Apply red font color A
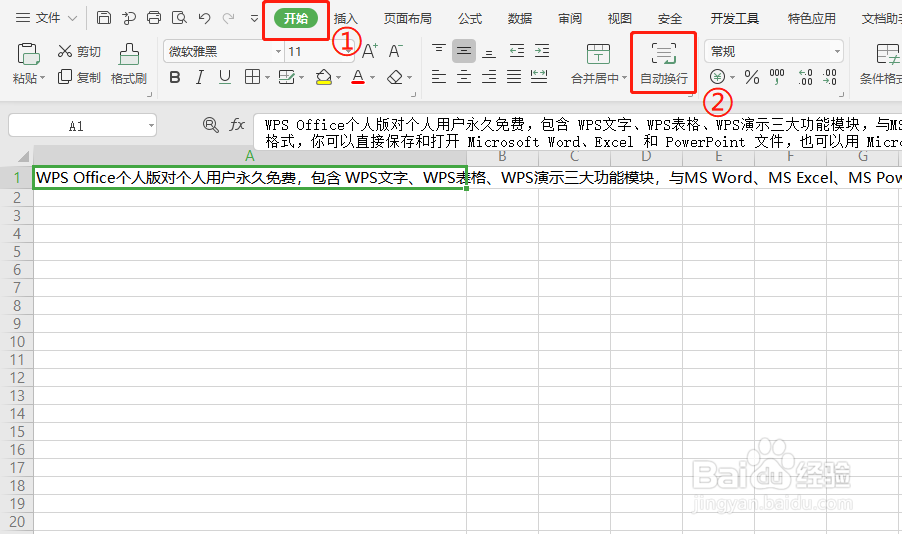This screenshot has height=534, width=902. [358, 77]
